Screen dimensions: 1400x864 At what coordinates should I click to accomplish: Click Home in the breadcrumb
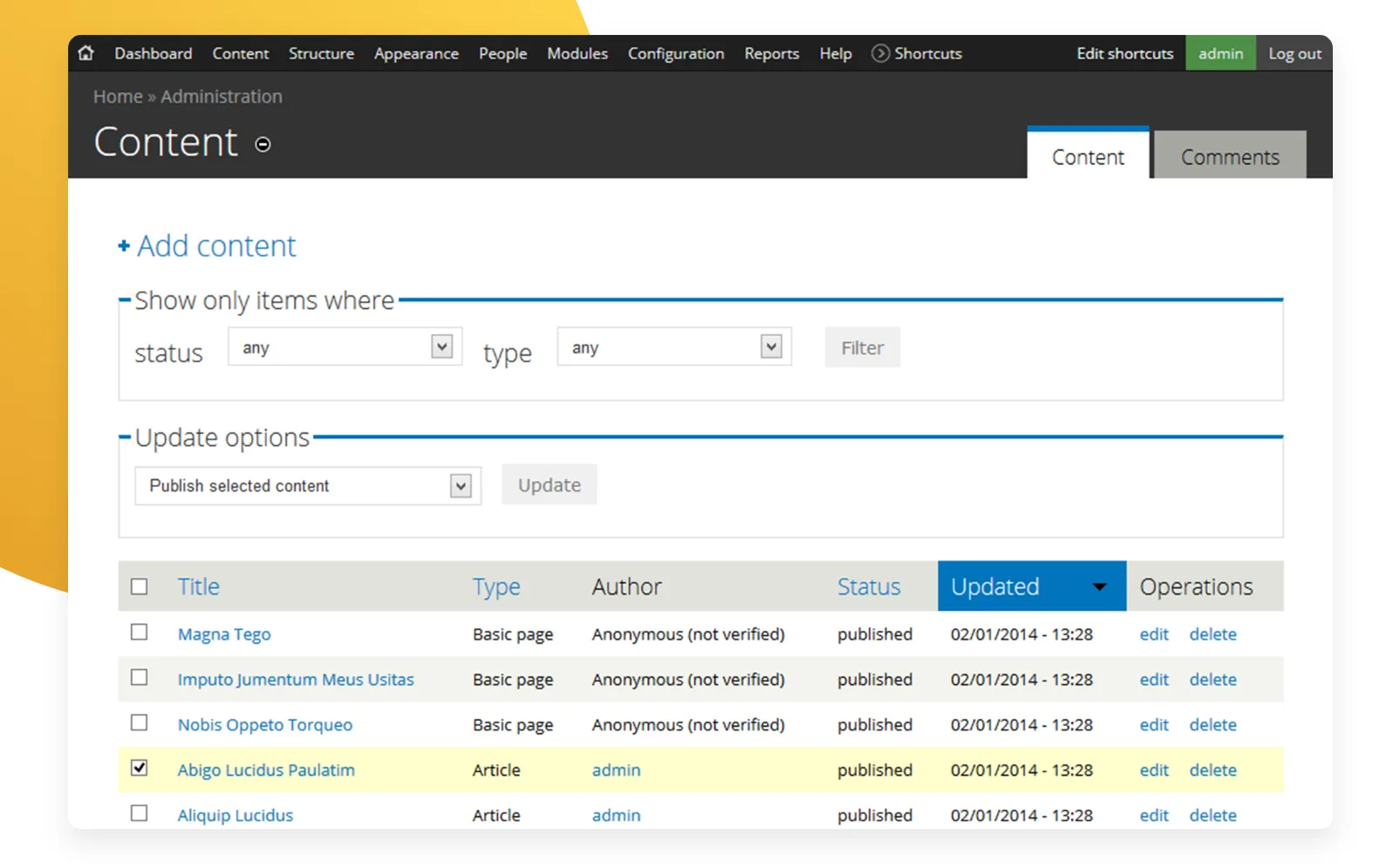coord(118,97)
